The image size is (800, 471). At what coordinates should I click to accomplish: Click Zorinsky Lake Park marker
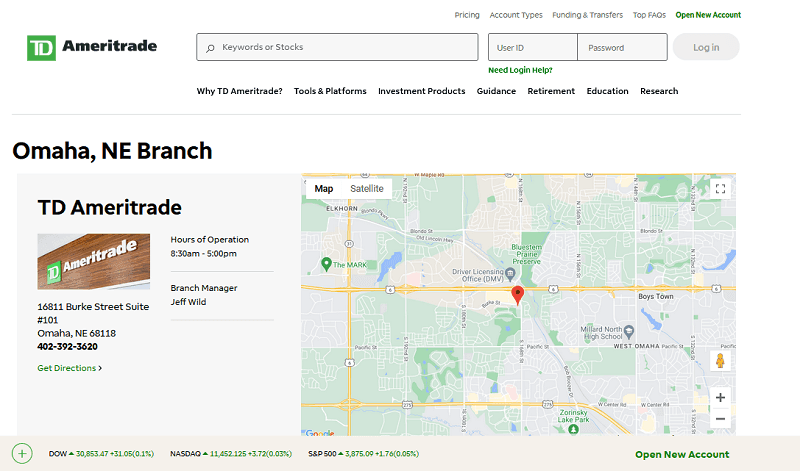pyautogui.click(x=573, y=429)
